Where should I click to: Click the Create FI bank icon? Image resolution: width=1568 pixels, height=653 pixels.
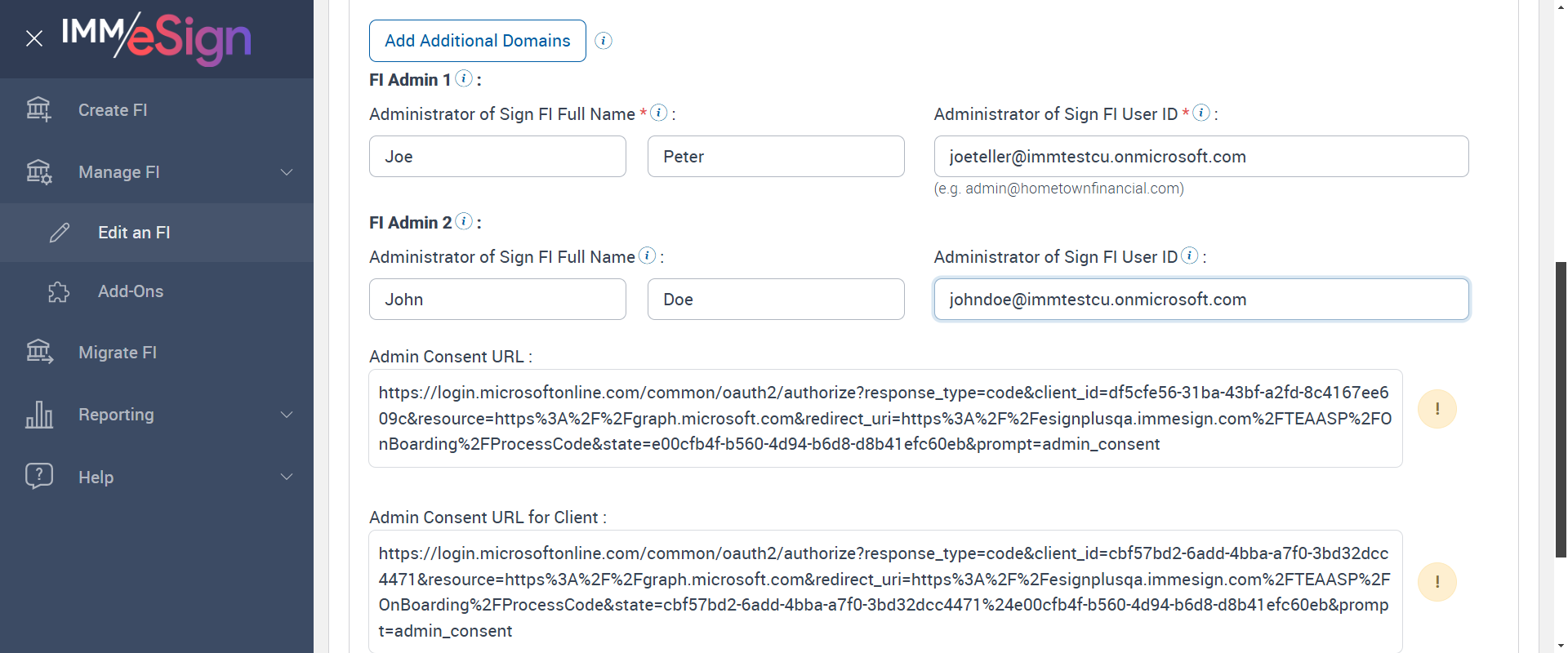coord(38,109)
